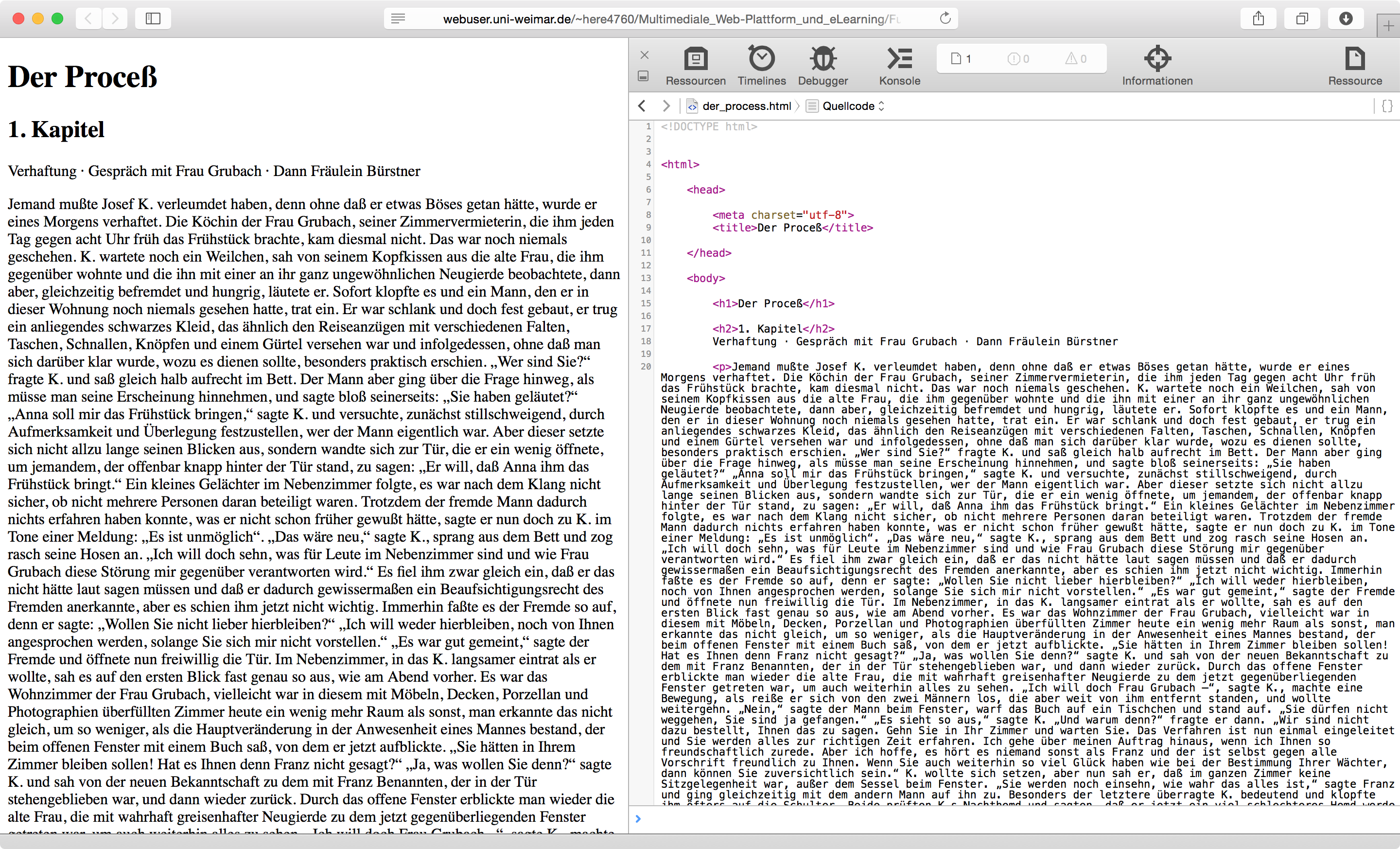Screen dimensions: 1400x849
Task: Go forward in Safari history
Action: 115,19
